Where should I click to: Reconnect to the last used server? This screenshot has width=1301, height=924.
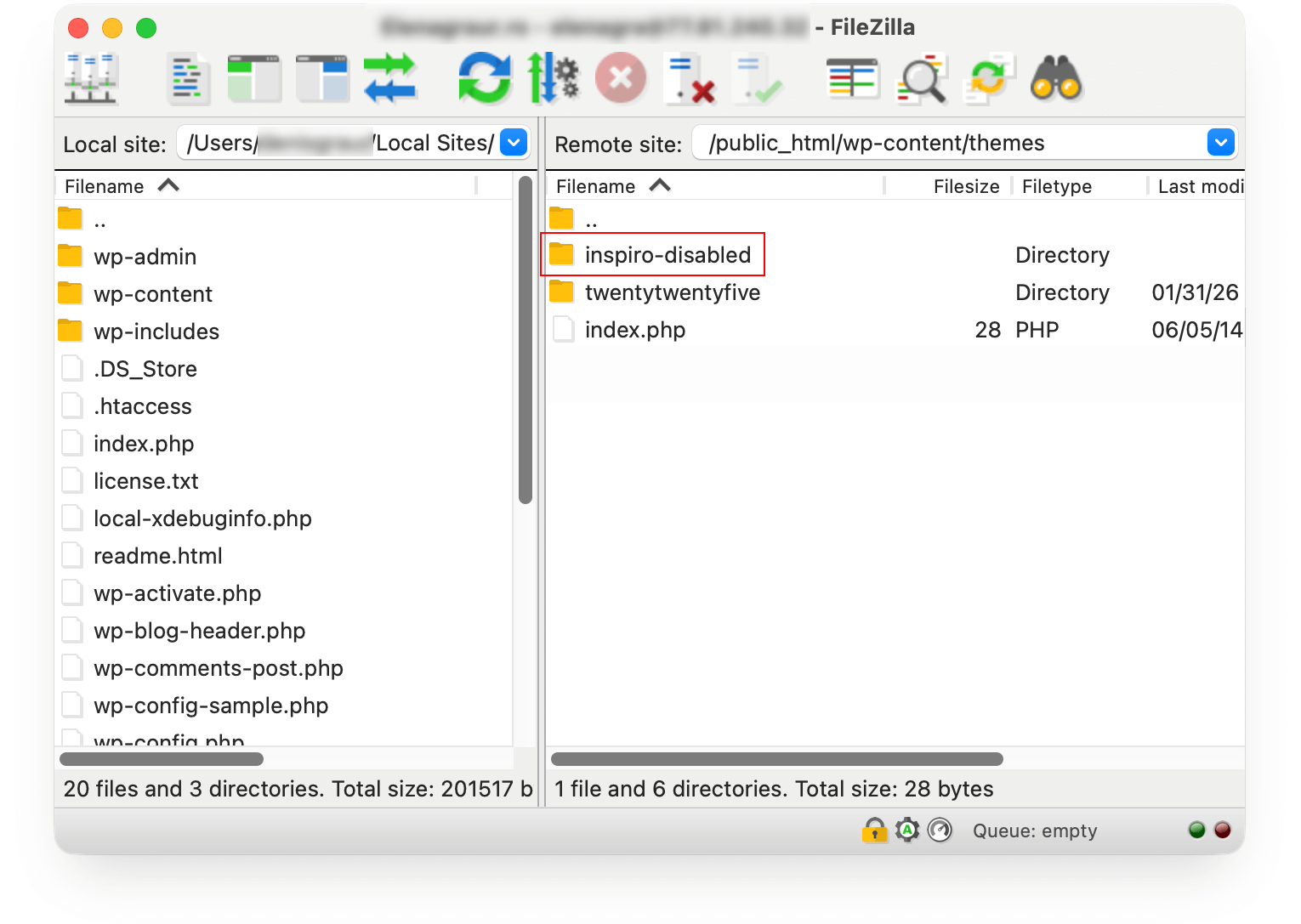pos(758,79)
